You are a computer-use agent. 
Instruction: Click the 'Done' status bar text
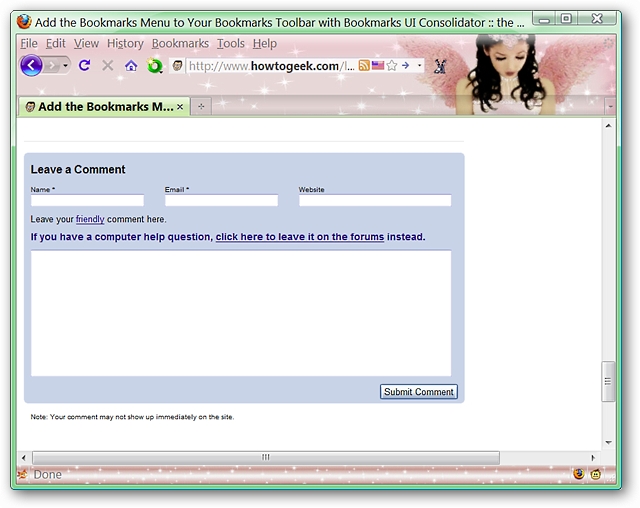(x=48, y=475)
